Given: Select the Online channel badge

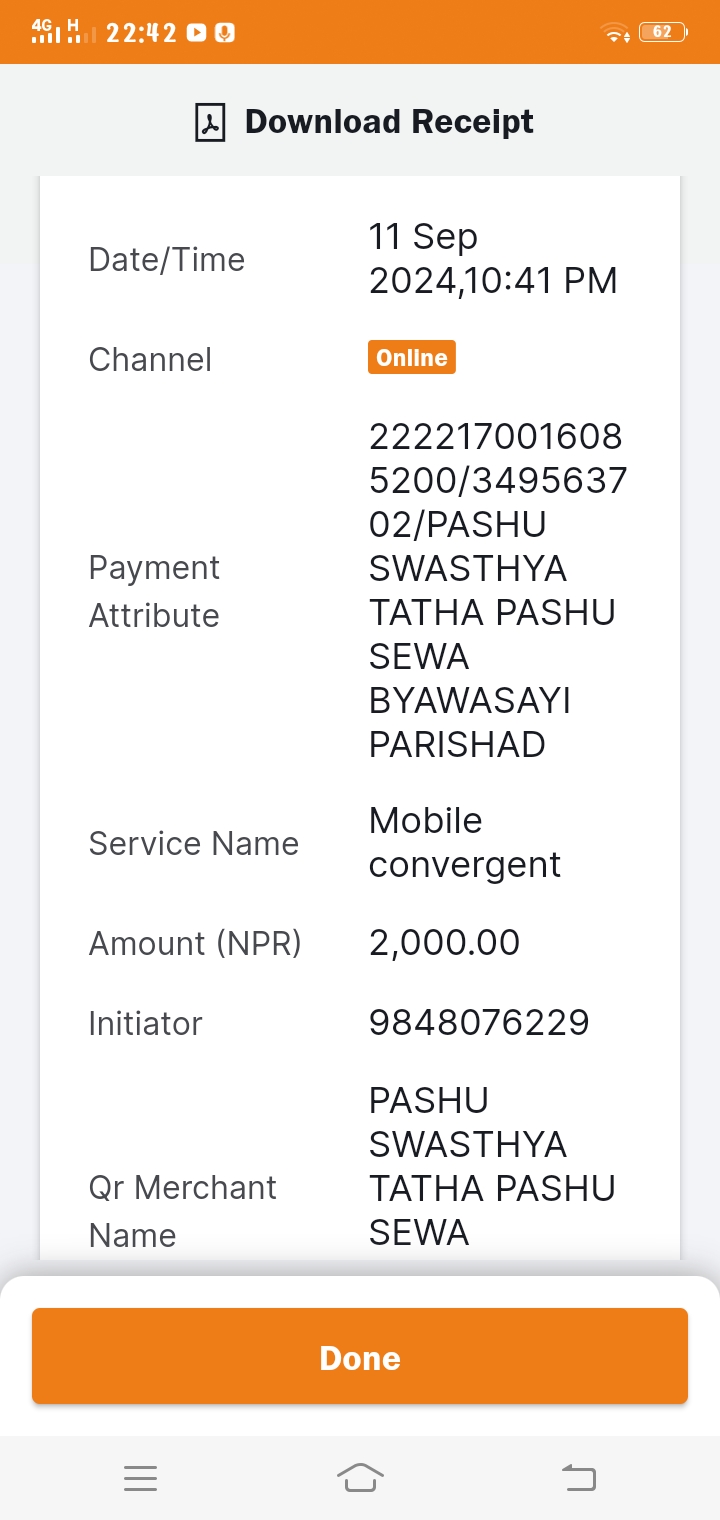Looking at the screenshot, I should (411, 357).
